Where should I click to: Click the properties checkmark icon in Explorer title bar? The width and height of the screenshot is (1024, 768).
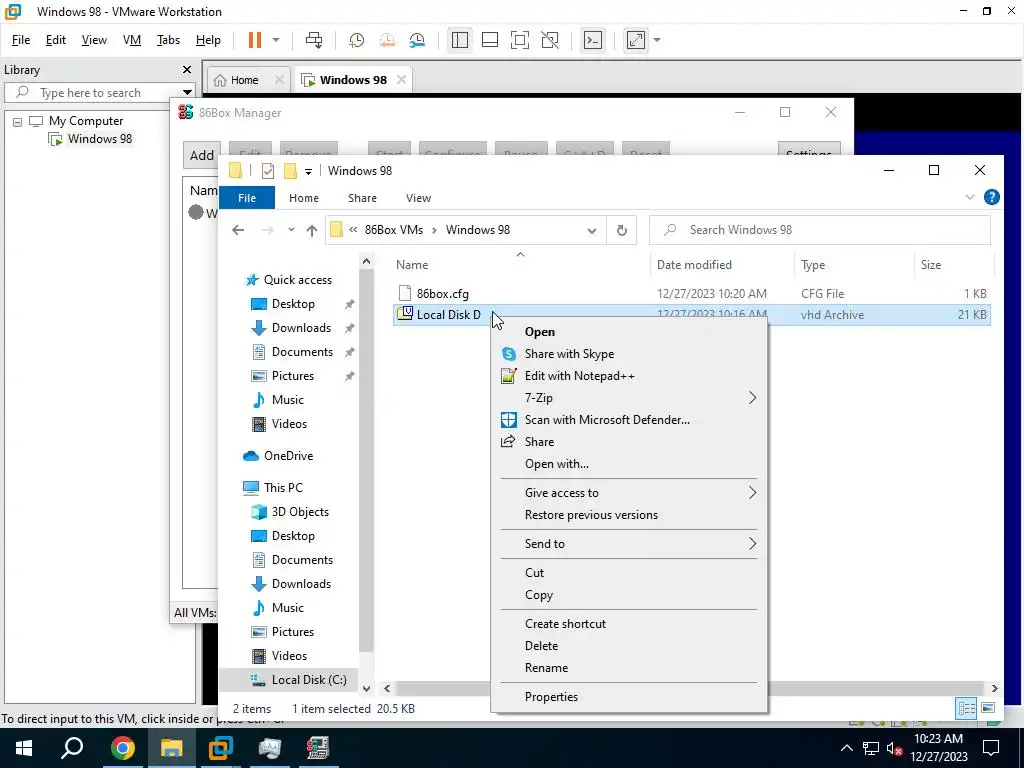268,171
